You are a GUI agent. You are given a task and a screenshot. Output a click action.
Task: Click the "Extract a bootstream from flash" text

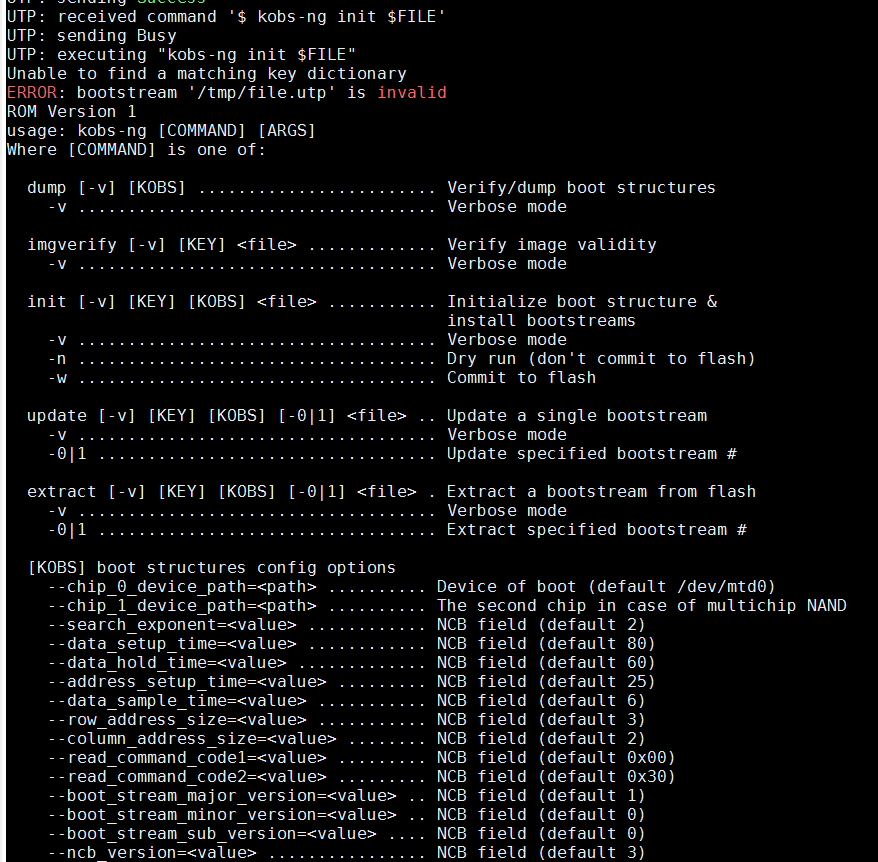point(601,492)
